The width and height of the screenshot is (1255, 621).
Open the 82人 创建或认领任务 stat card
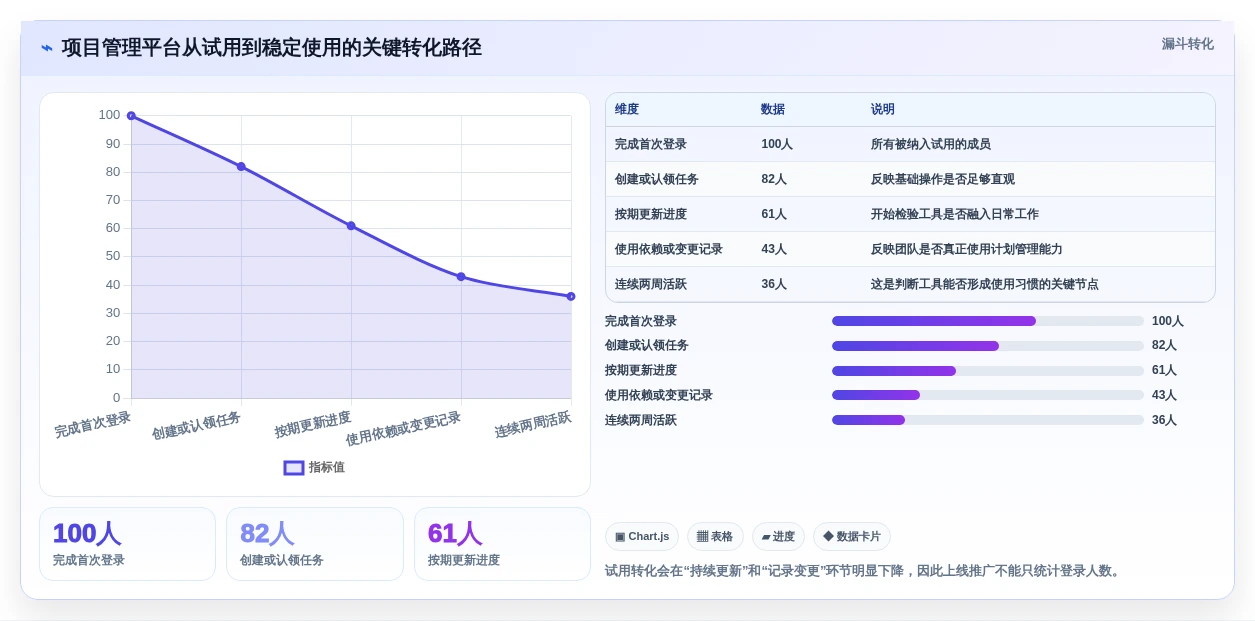[315, 544]
